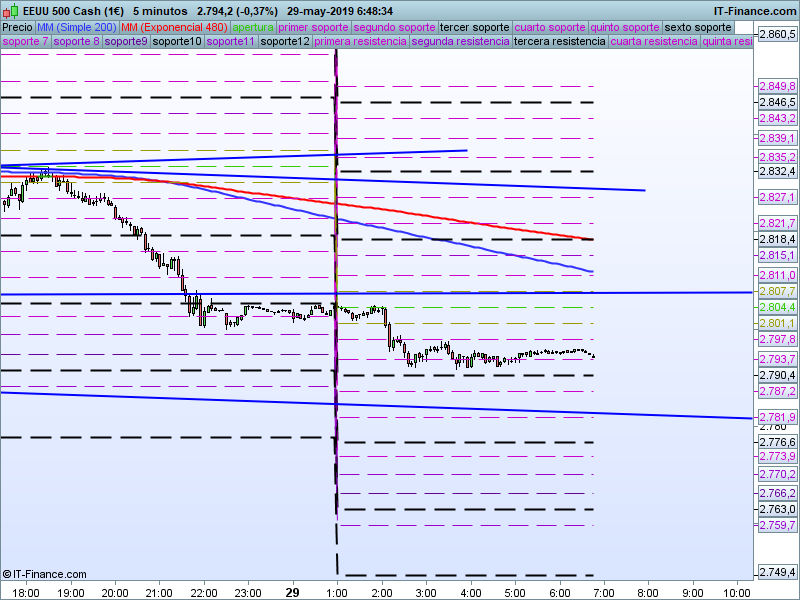Viewport: 800px width, 600px height.
Task: Click the cuarta resistencia label
Action: click(x=654, y=41)
